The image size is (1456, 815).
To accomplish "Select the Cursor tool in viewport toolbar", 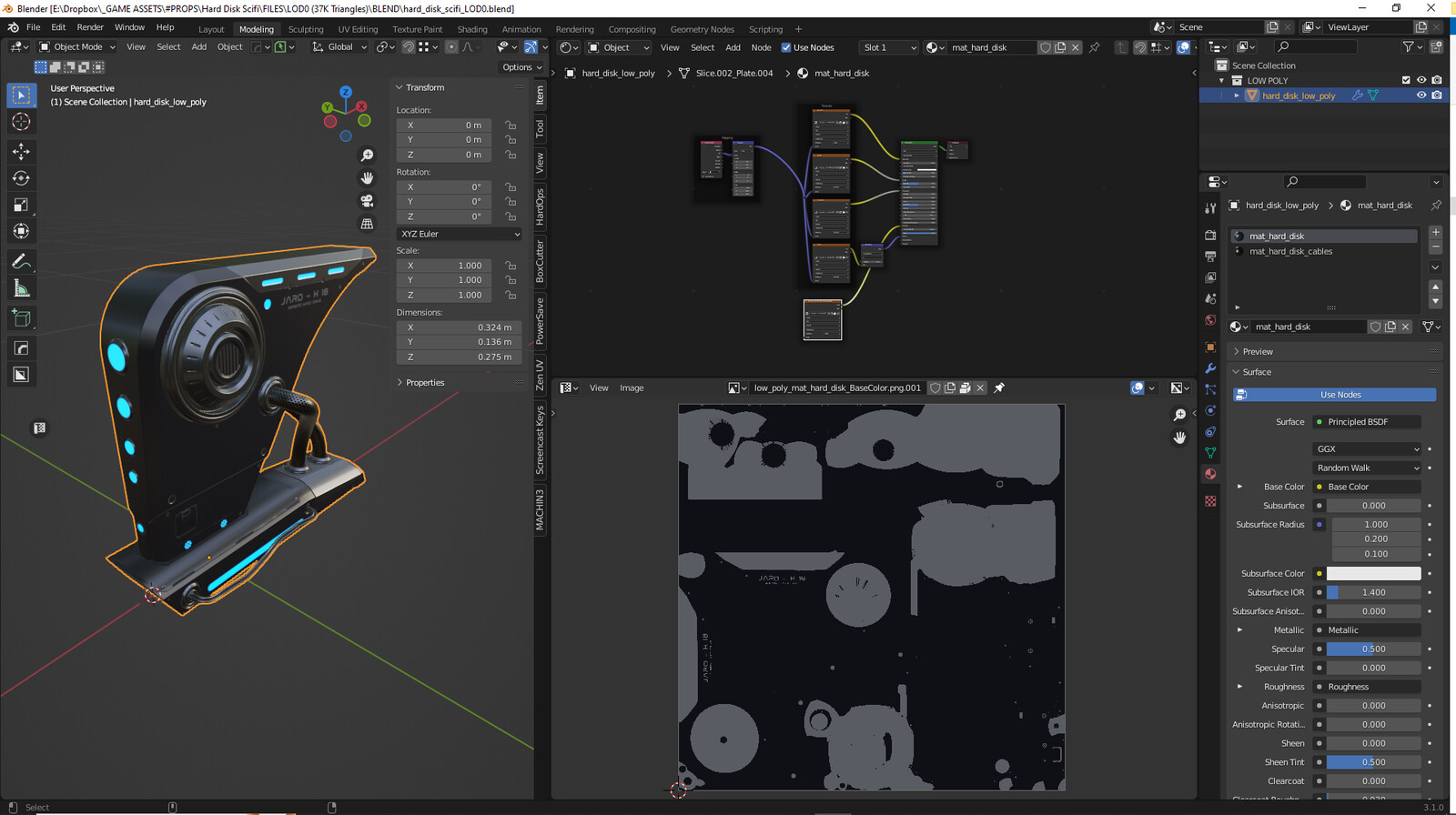I will point(21,122).
